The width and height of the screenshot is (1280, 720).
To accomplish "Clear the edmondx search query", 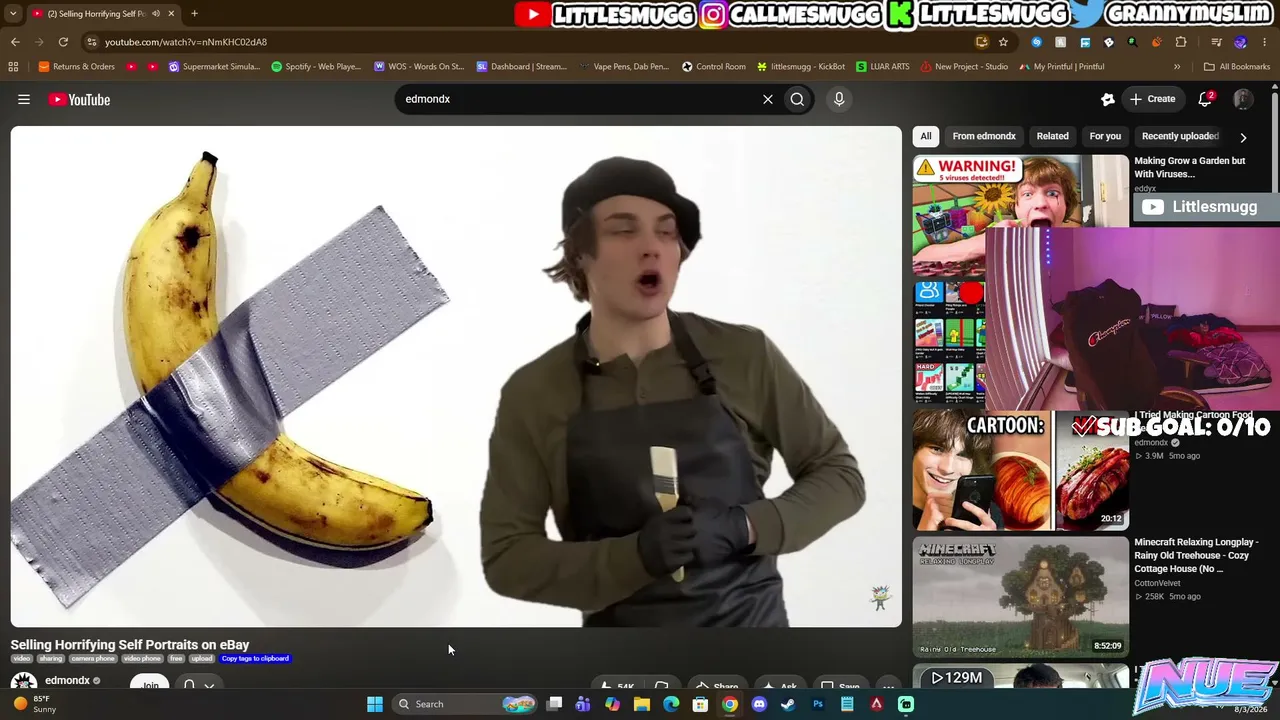I will click(x=768, y=99).
